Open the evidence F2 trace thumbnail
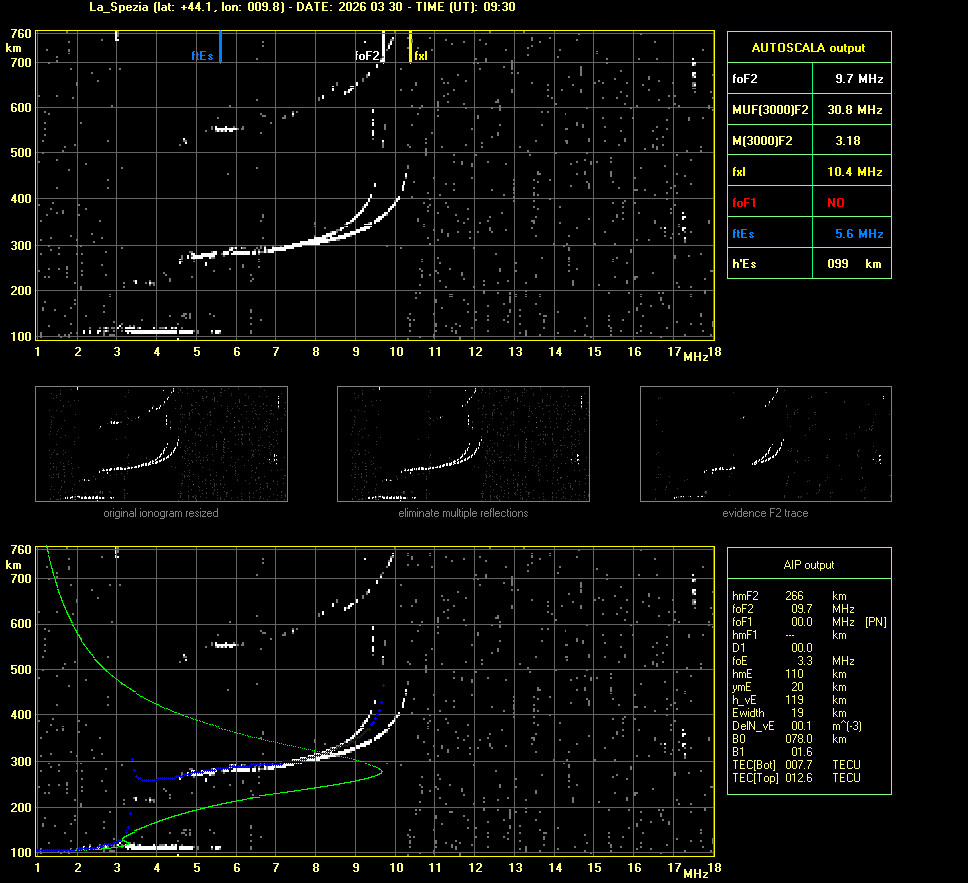This screenshot has height=883, width=968. 765,444
